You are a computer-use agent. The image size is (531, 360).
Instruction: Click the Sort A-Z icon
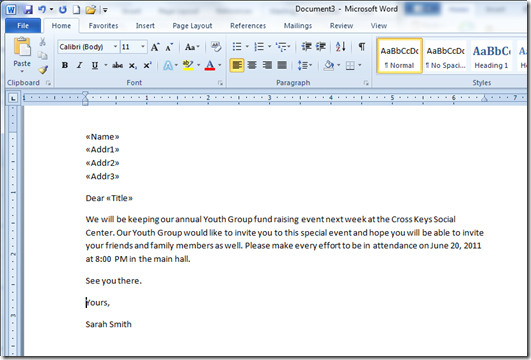pos(341,46)
